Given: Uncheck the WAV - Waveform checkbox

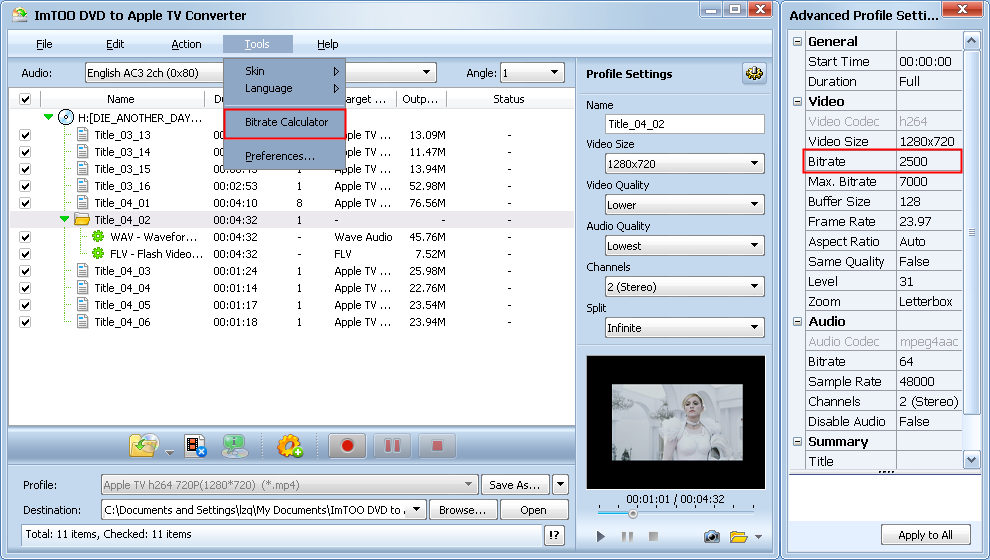Looking at the screenshot, I should tap(25, 237).
